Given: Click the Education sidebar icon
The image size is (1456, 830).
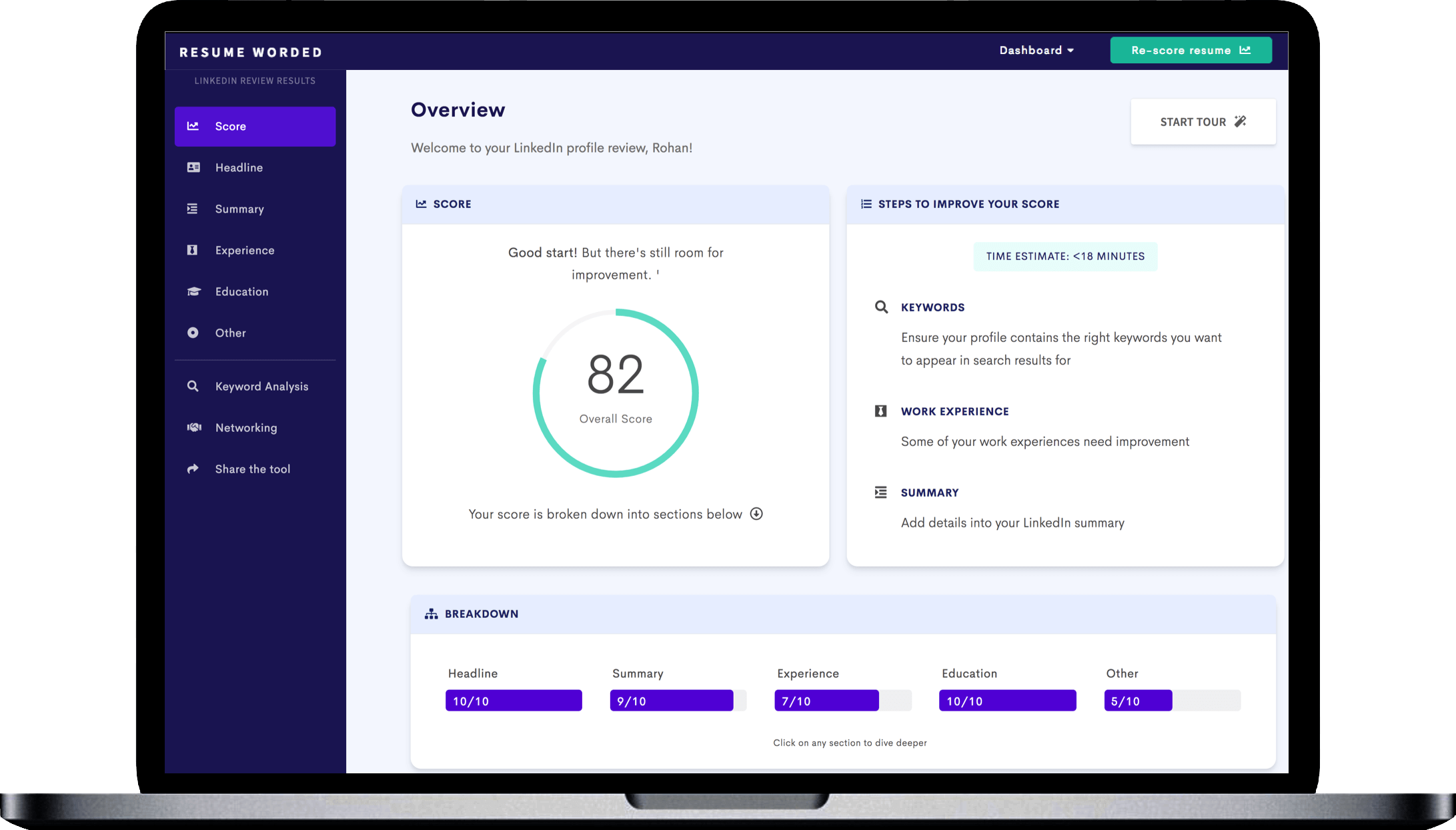Looking at the screenshot, I should [x=194, y=291].
